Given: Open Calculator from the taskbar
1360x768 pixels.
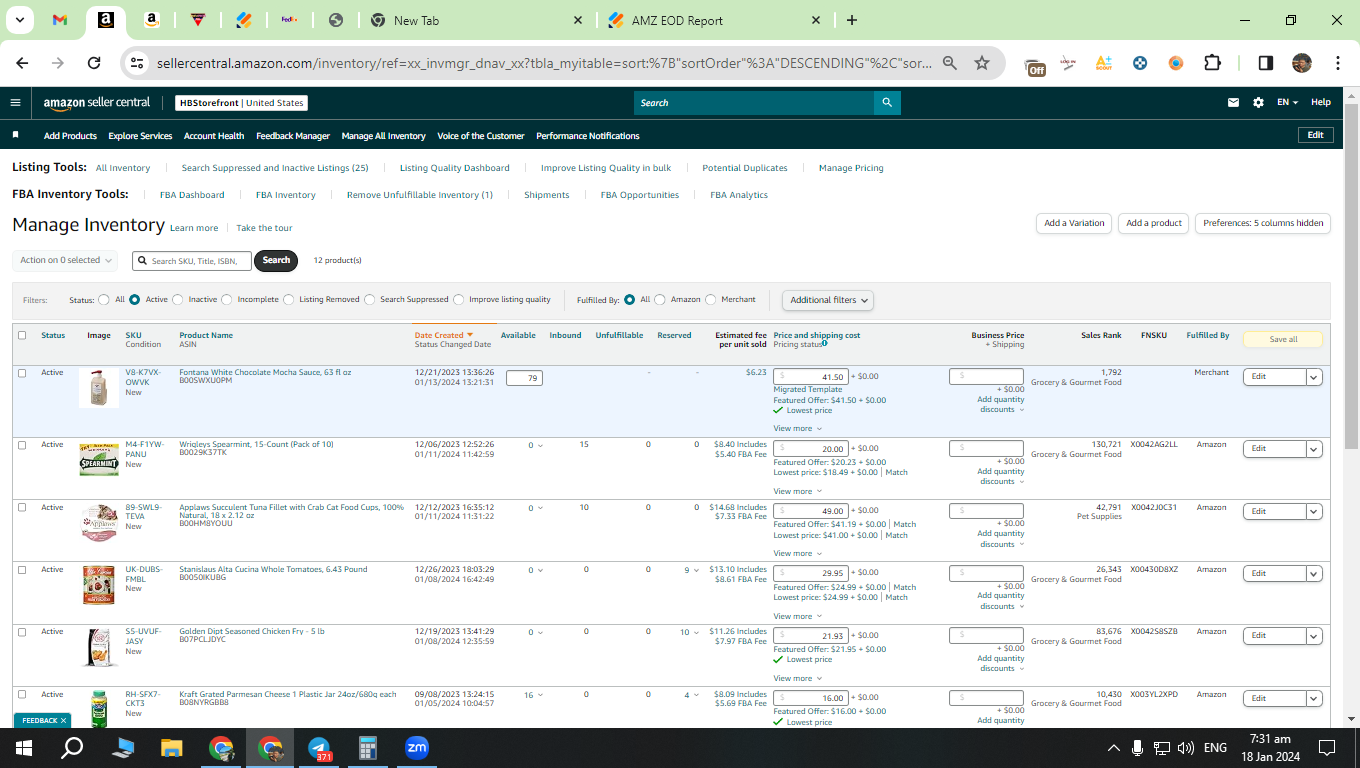Looking at the screenshot, I should [368, 747].
